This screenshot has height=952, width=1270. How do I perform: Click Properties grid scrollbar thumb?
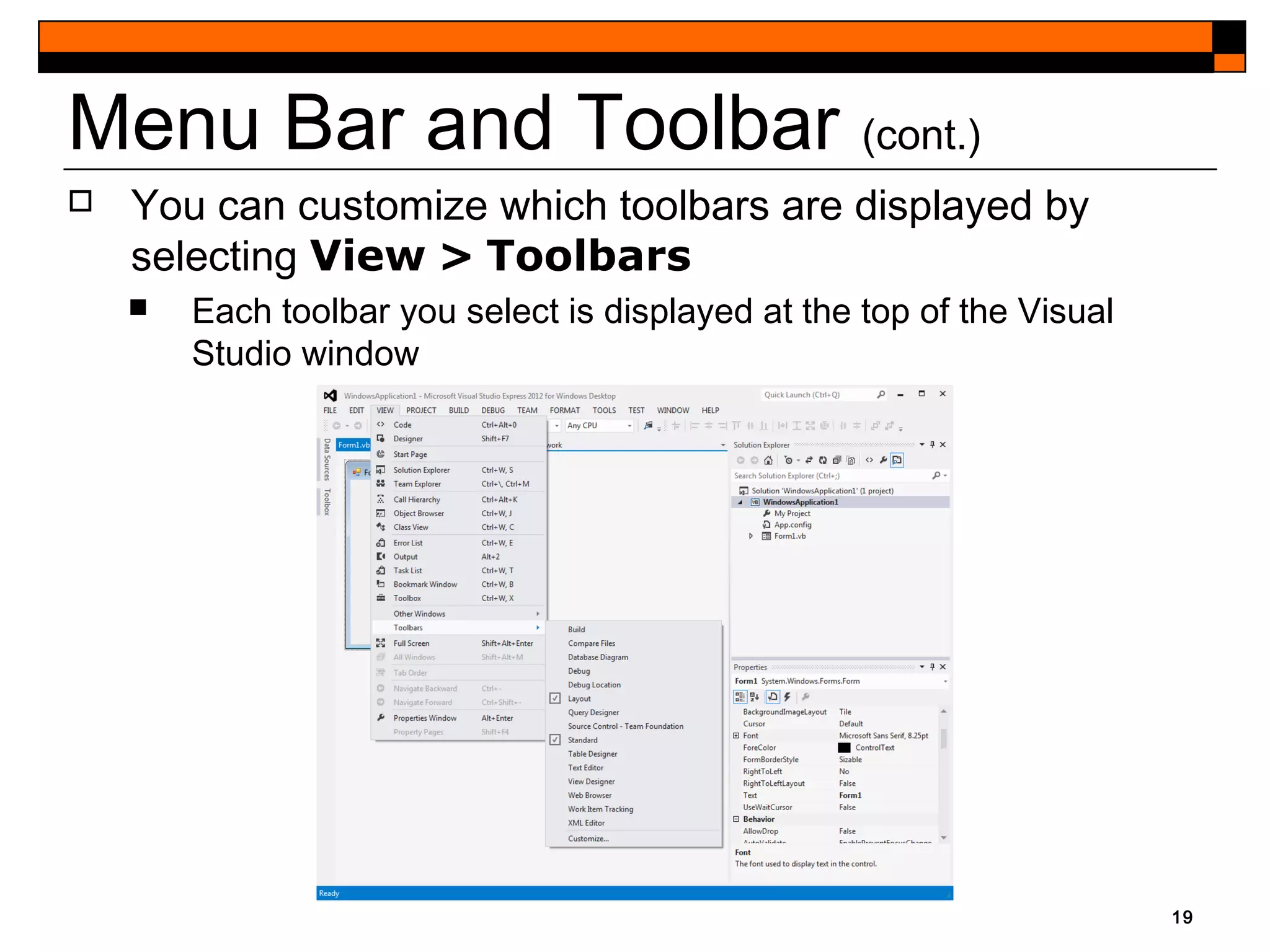point(943,739)
